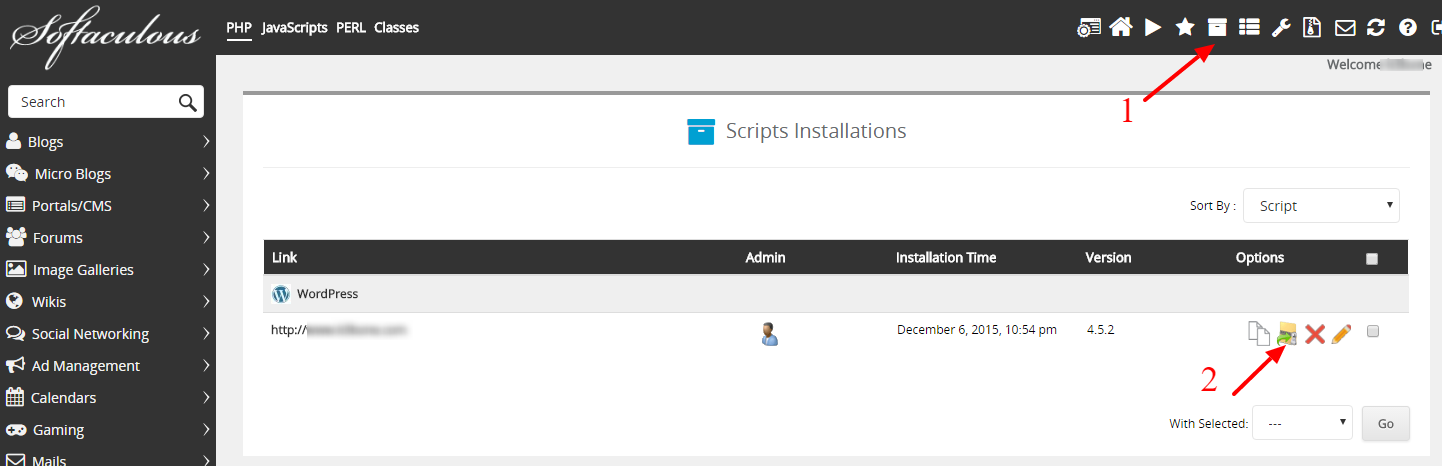Open the blurred installation URL link
Image resolution: width=1442 pixels, height=466 pixels.
pyautogui.click(x=341, y=329)
